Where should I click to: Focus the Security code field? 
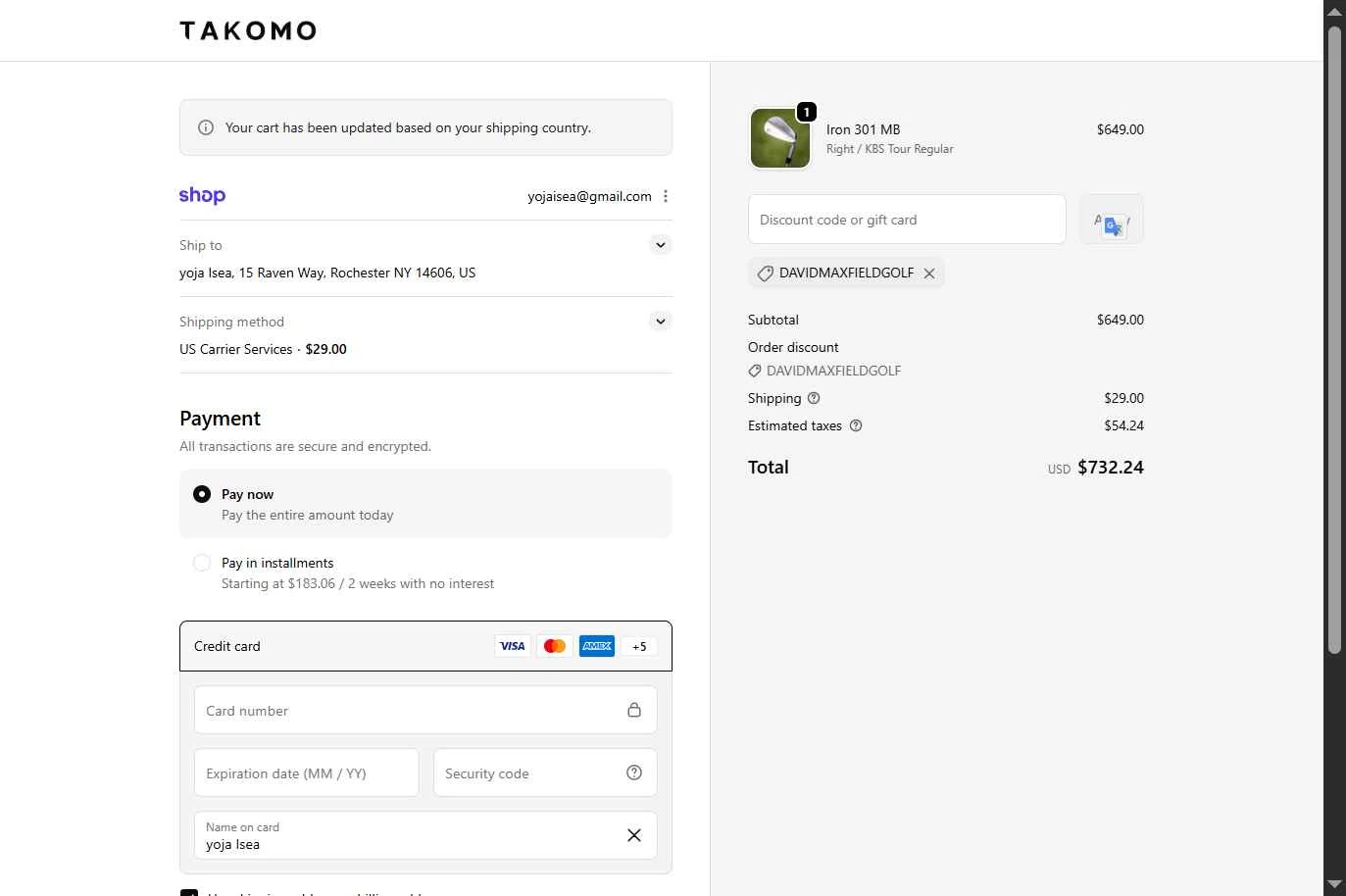click(545, 772)
